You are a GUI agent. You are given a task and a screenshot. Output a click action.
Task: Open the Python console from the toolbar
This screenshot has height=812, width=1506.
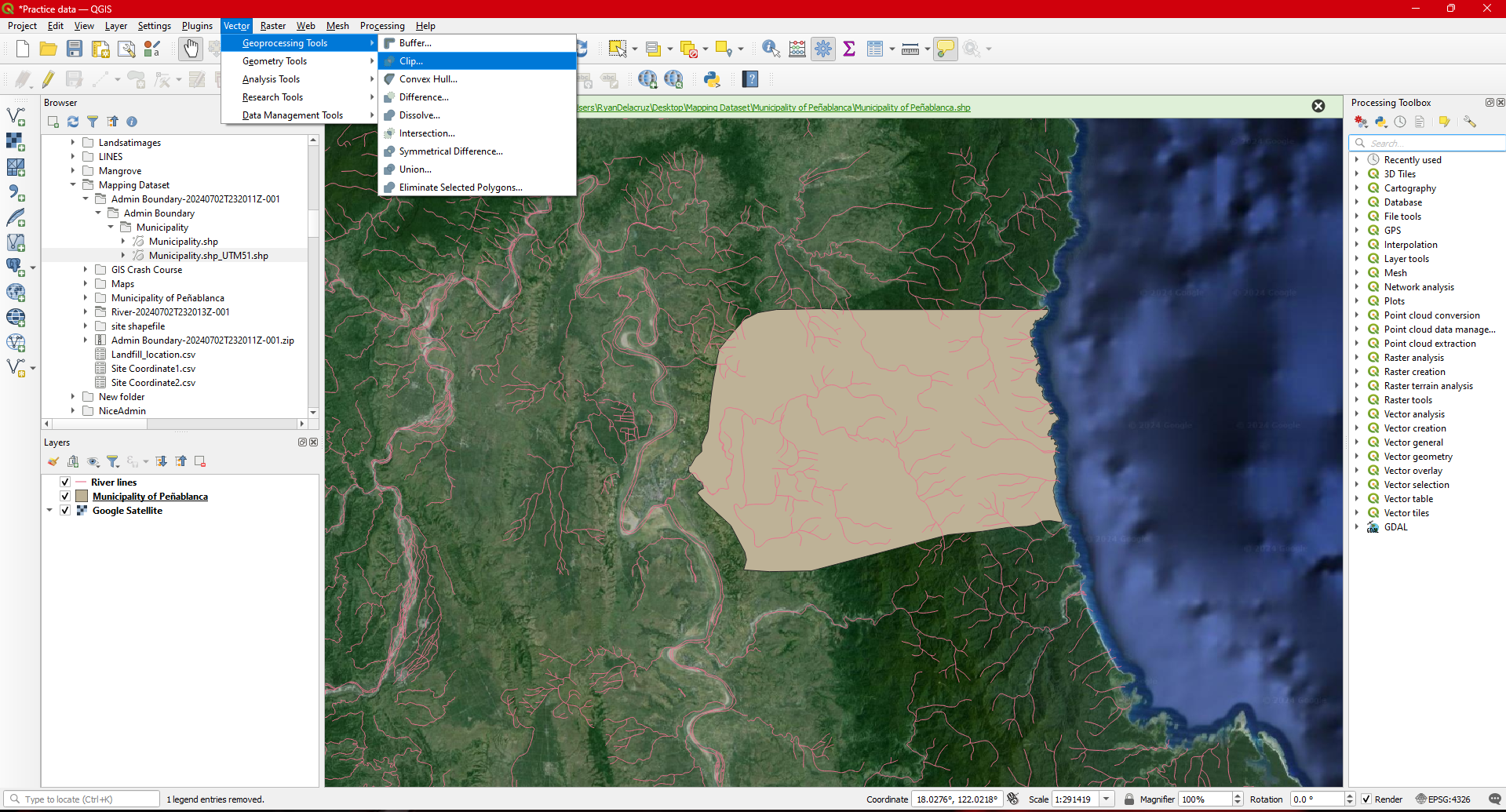coord(712,79)
